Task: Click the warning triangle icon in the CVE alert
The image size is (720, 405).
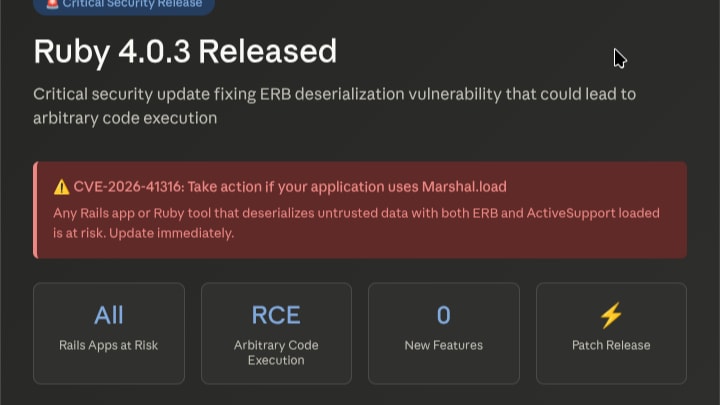Action: click(x=61, y=187)
